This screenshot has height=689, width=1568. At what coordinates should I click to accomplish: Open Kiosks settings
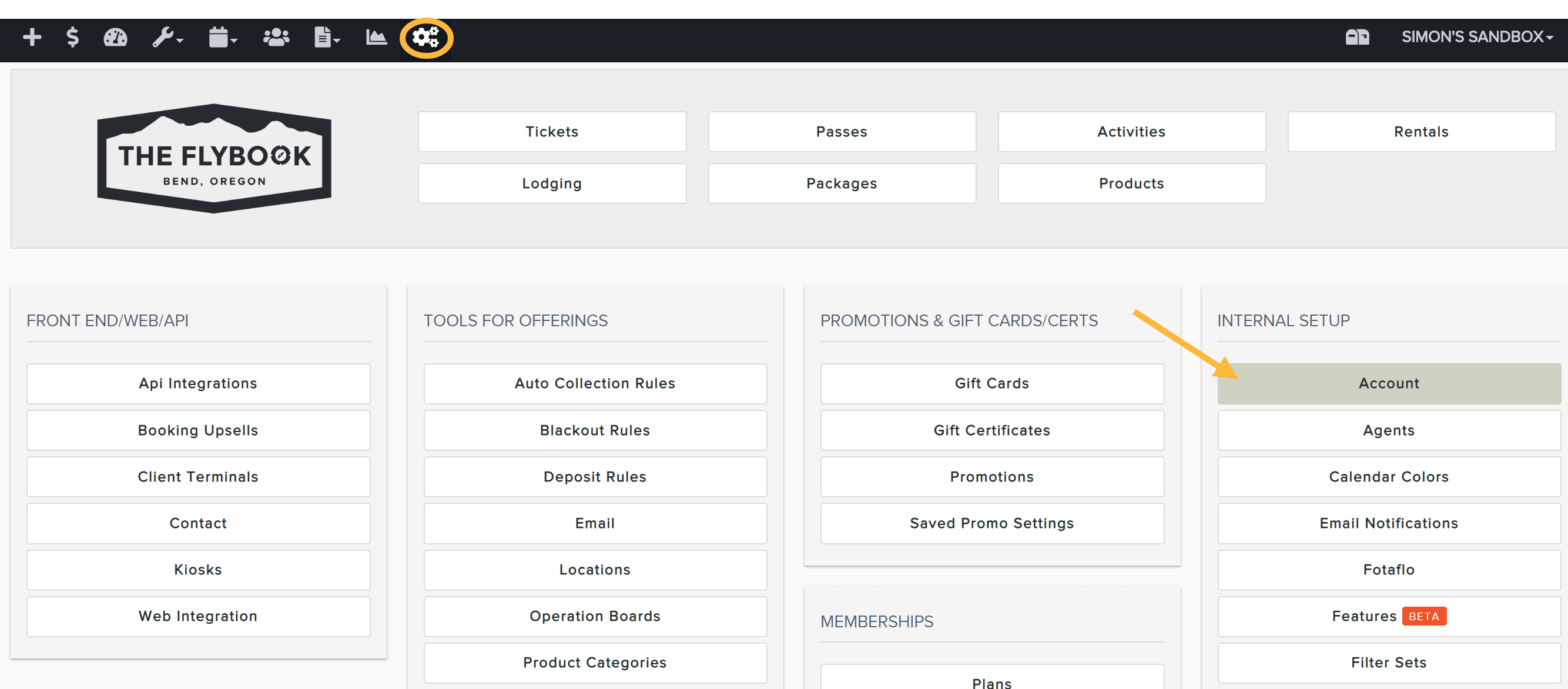click(x=198, y=570)
